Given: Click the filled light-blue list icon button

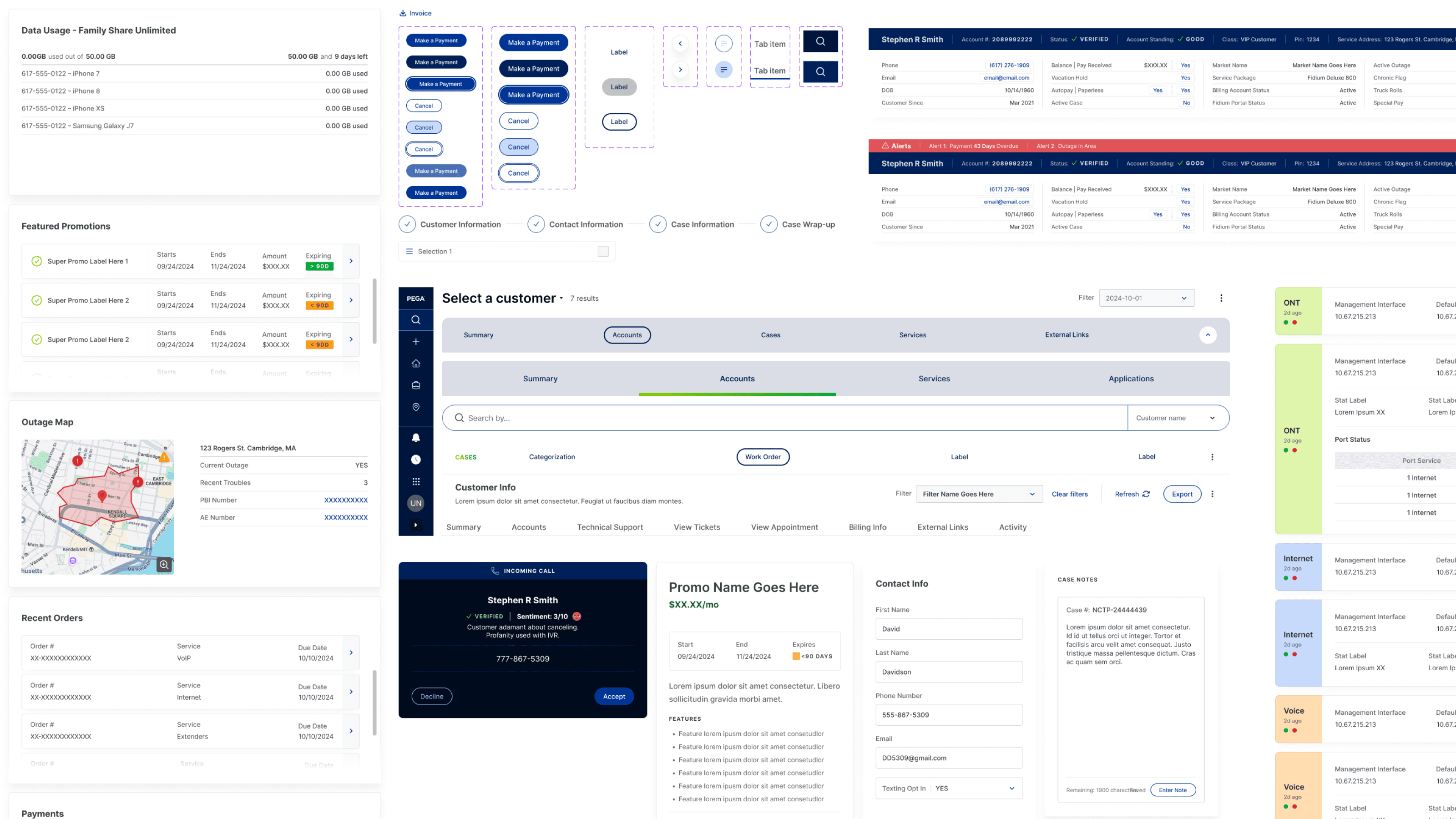Looking at the screenshot, I should (723, 70).
